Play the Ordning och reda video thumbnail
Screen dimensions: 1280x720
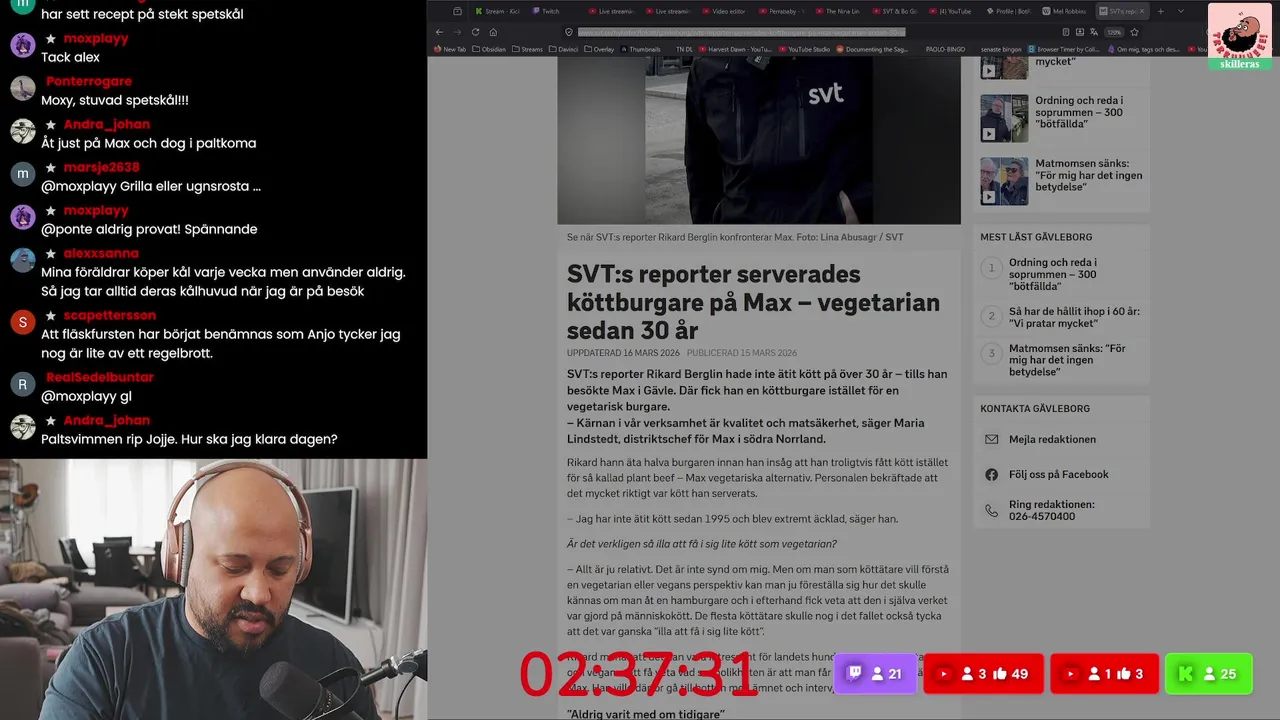click(x=1004, y=118)
